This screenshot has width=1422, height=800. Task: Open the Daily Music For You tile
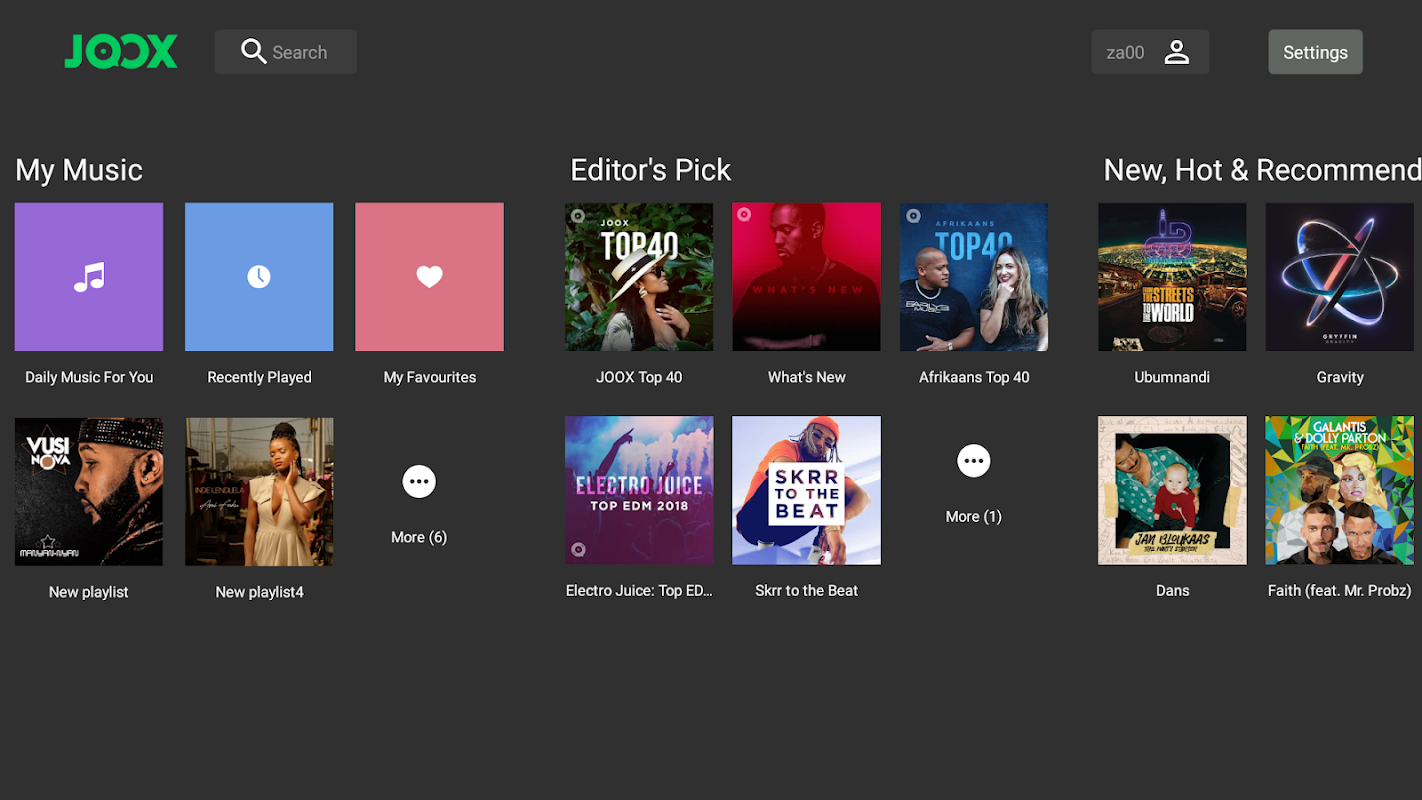[89, 277]
